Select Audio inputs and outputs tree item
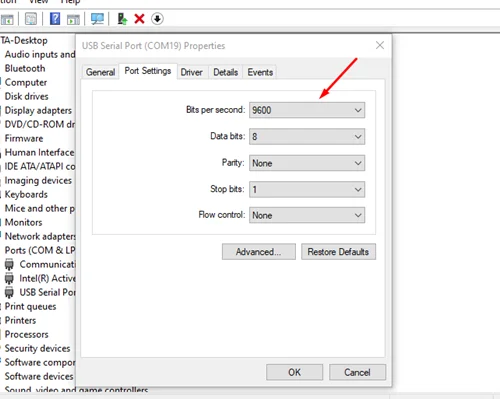 pyautogui.click(x=40, y=54)
